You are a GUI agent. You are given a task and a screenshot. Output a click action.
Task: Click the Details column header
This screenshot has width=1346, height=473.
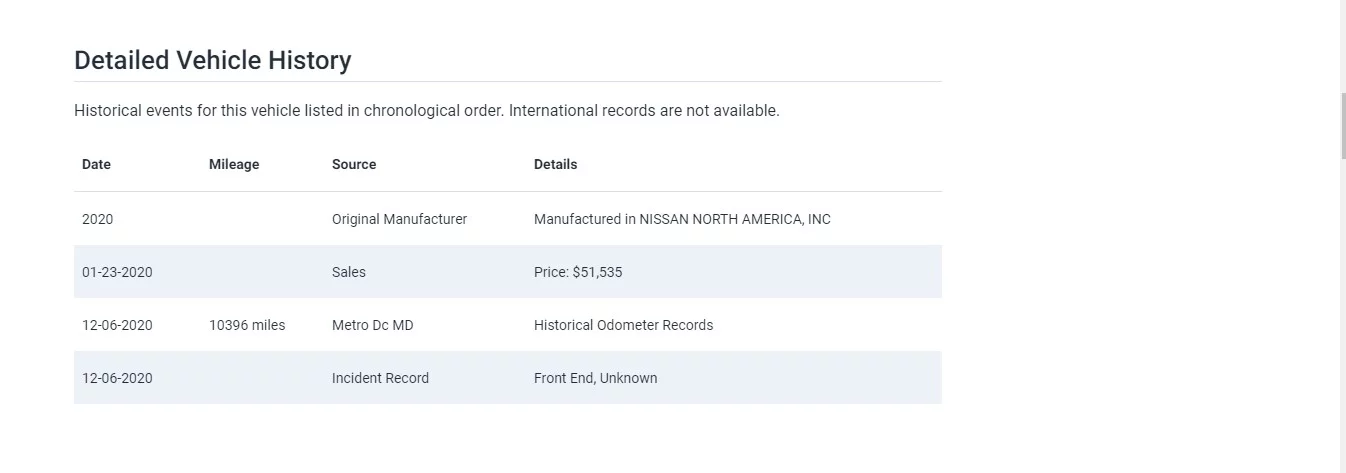[555, 164]
